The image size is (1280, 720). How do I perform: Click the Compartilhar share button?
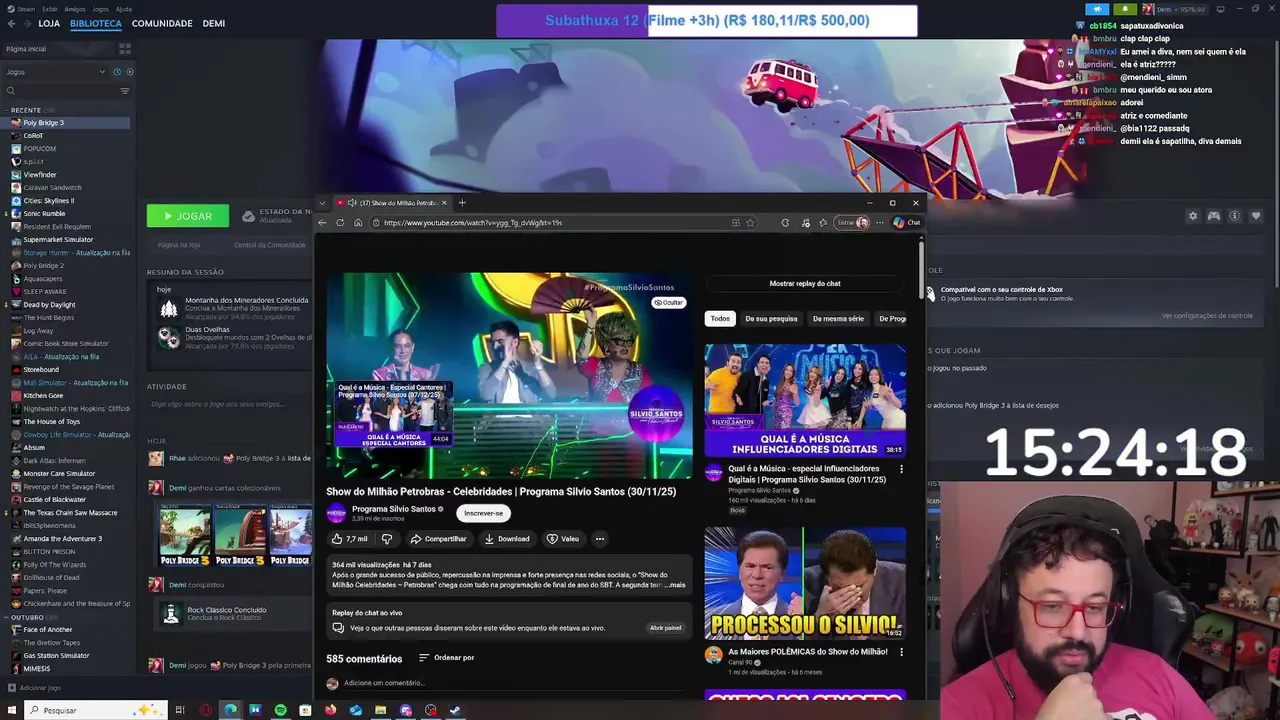tap(438, 539)
